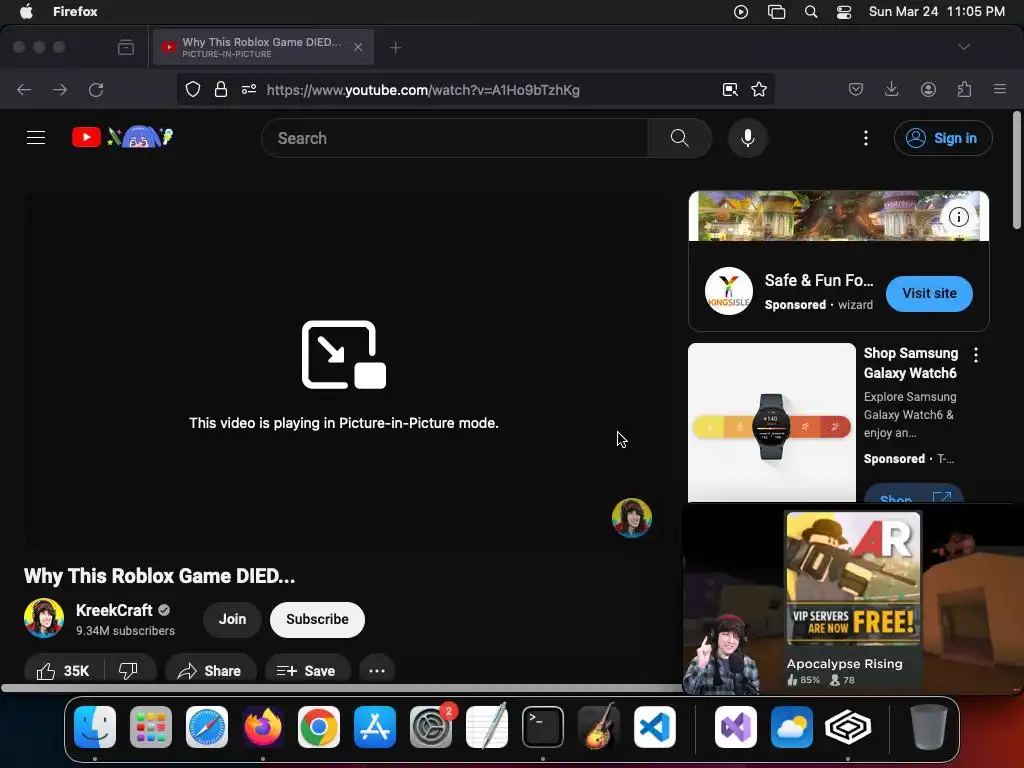
Task: Reload the current page
Action: click(x=96, y=89)
